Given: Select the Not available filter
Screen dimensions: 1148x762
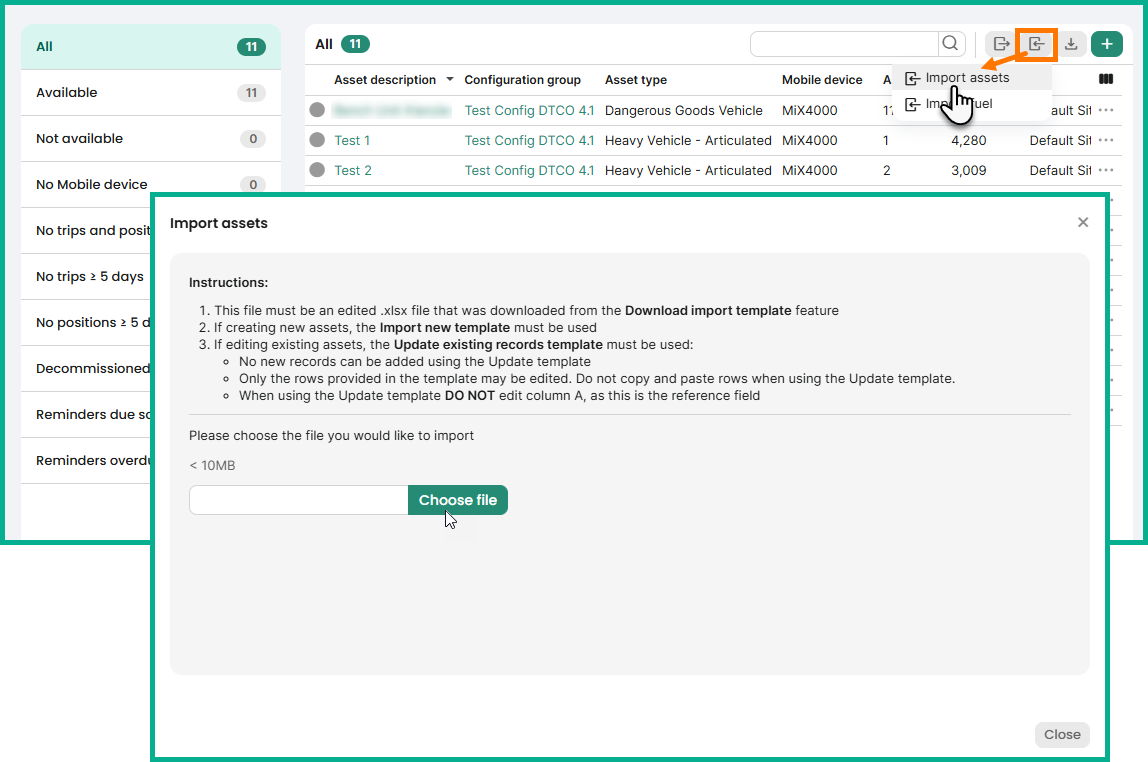Looking at the screenshot, I should pos(151,139).
